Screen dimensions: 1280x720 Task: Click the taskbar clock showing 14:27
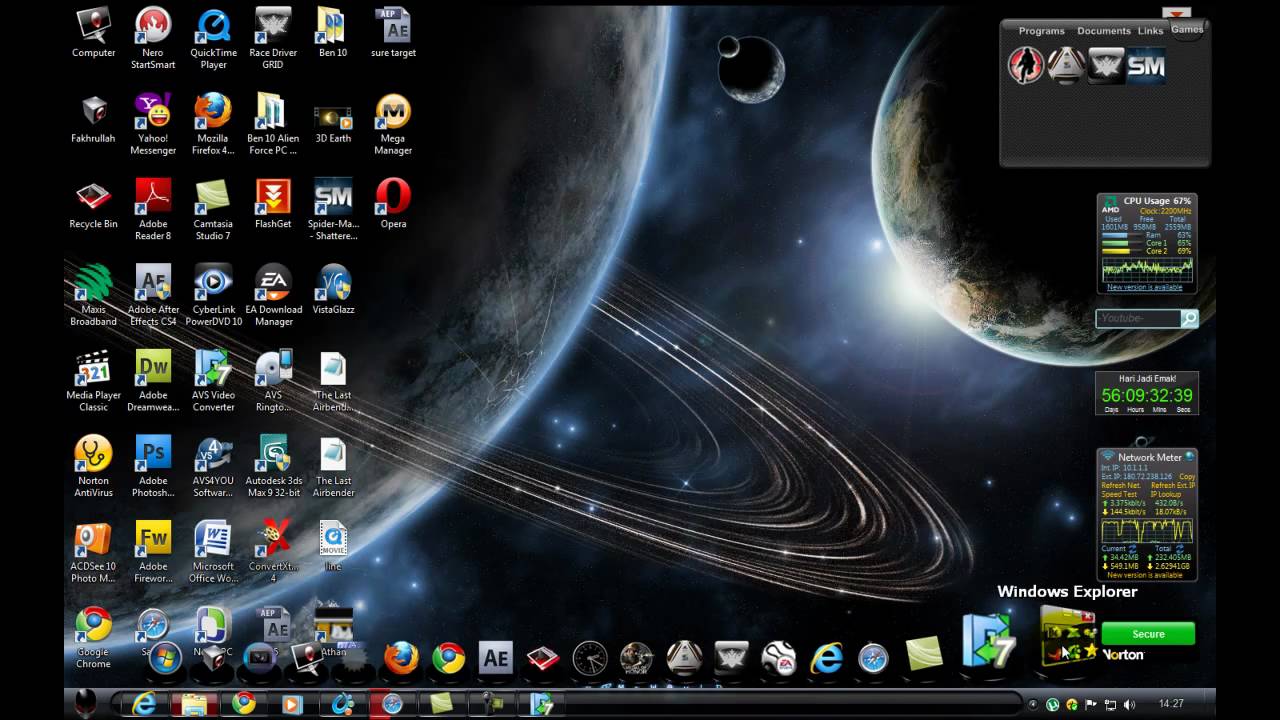tap(1172, 704)
